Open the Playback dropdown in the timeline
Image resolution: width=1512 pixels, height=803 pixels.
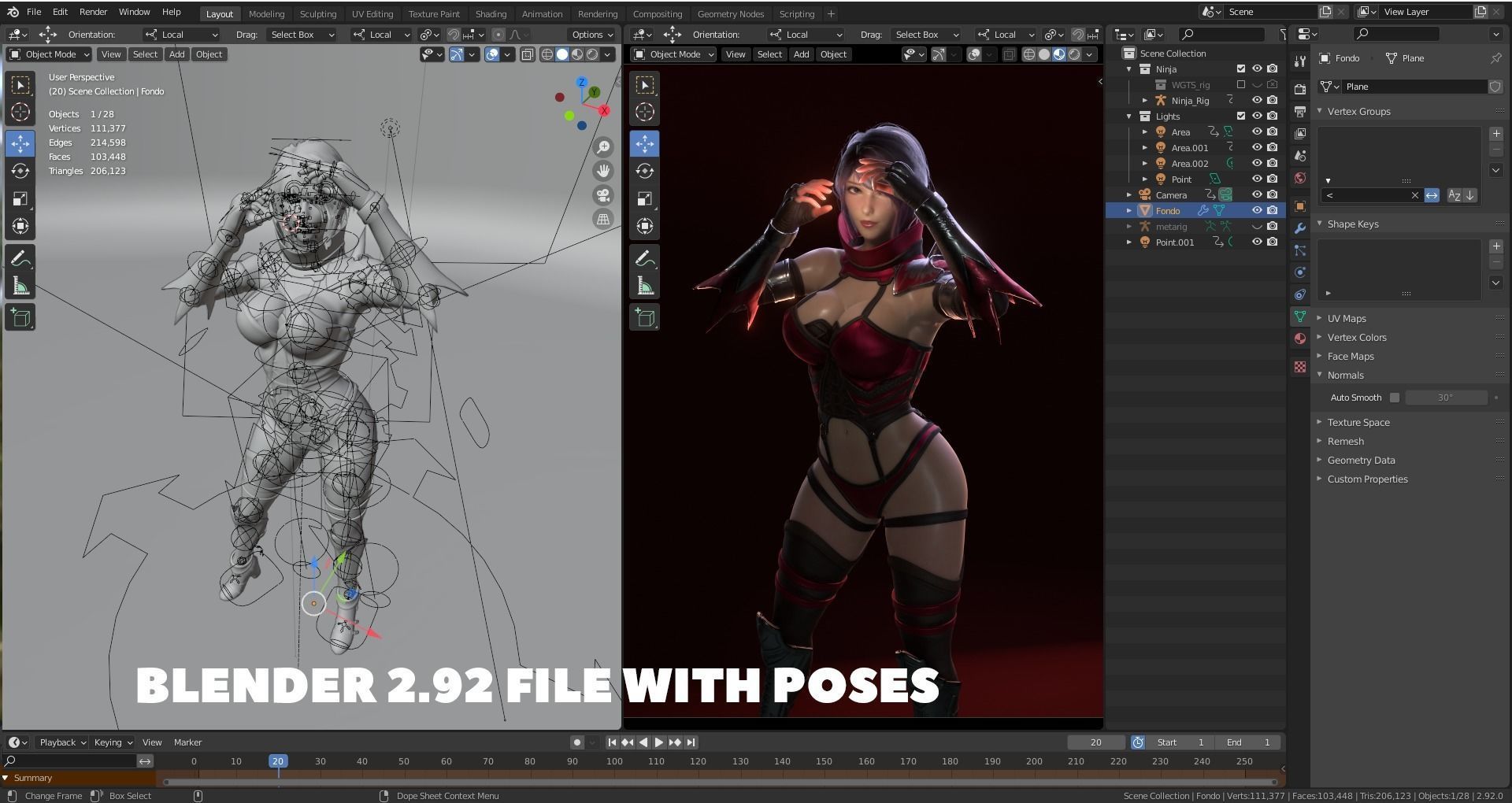[x=62, y=742]
